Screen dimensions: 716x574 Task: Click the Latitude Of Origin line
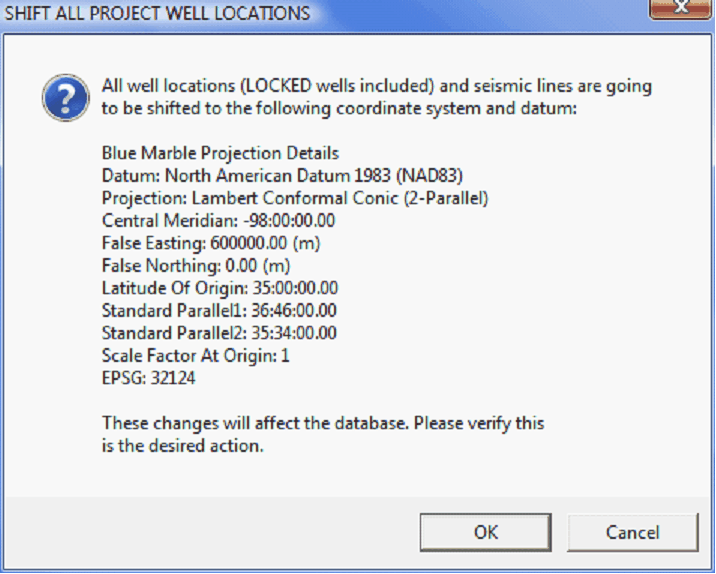tap(220, 288)
